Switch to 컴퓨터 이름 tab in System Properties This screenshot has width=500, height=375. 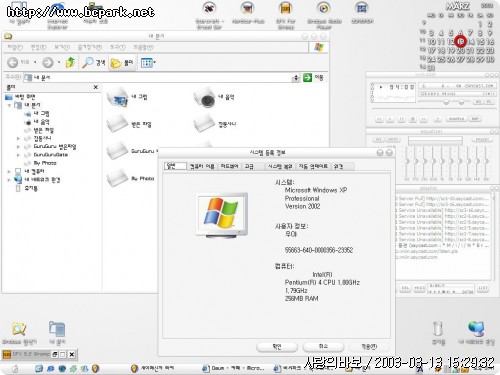[x=202, y=166]
